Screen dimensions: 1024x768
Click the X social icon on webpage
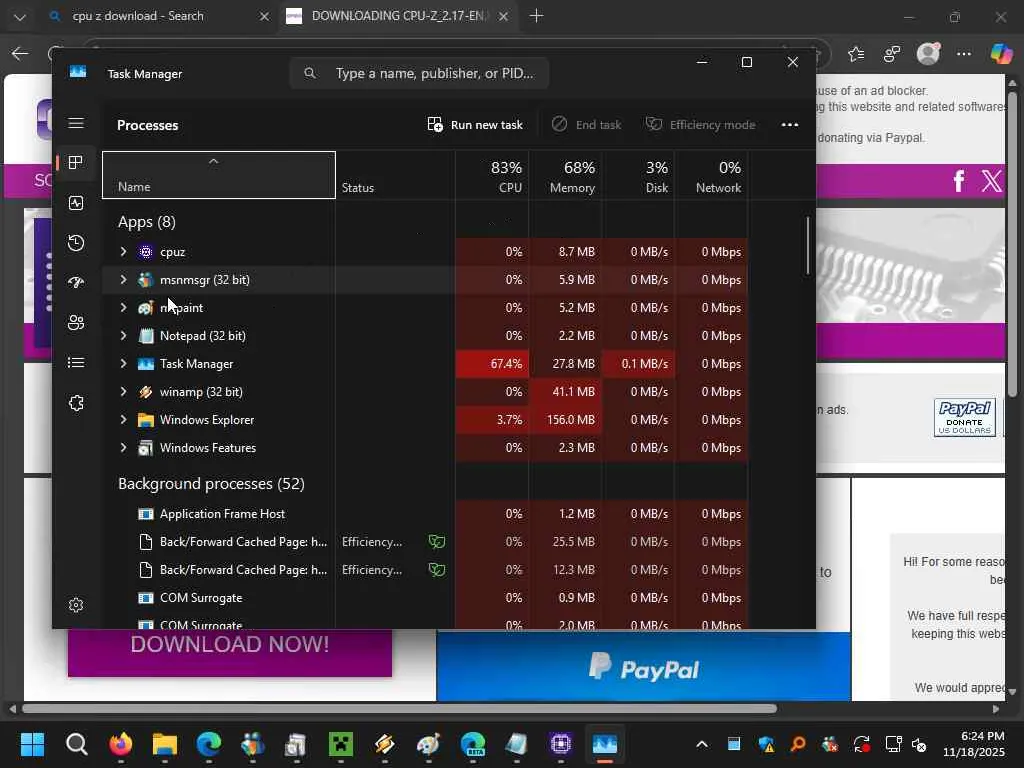pyautogui.click(x=991, y=180)
